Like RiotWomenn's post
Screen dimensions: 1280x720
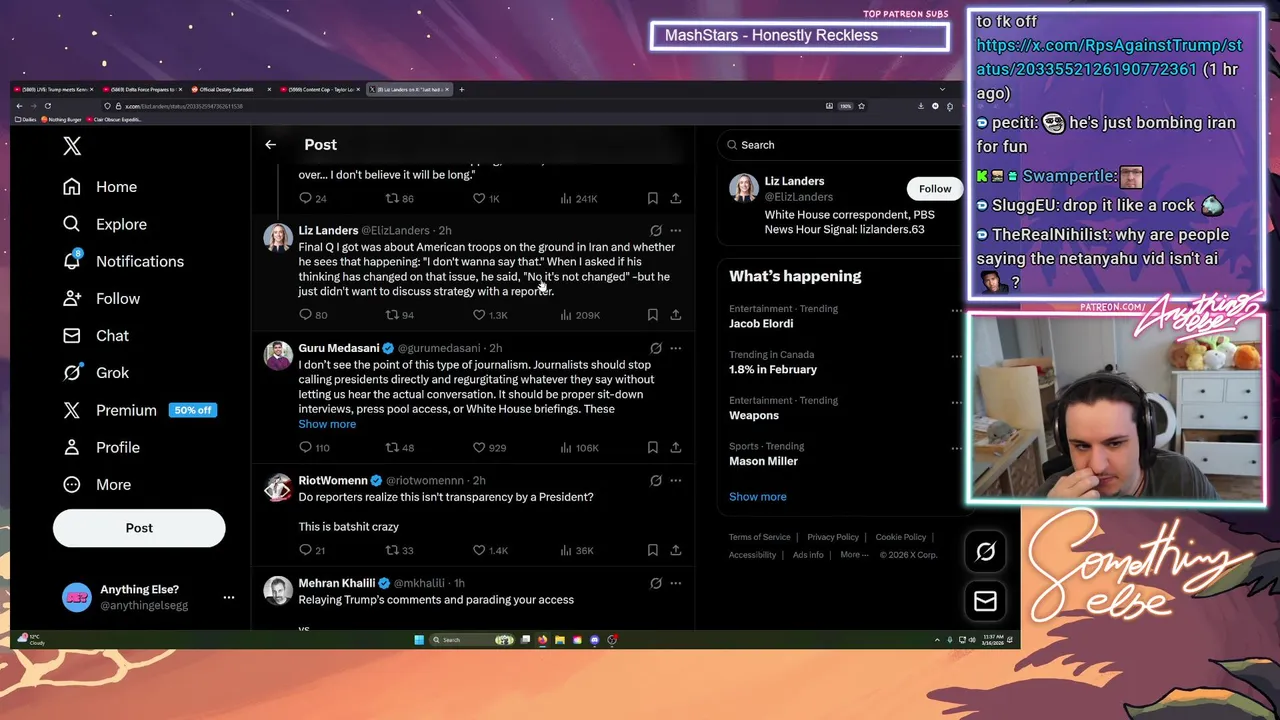coord(479,550)
